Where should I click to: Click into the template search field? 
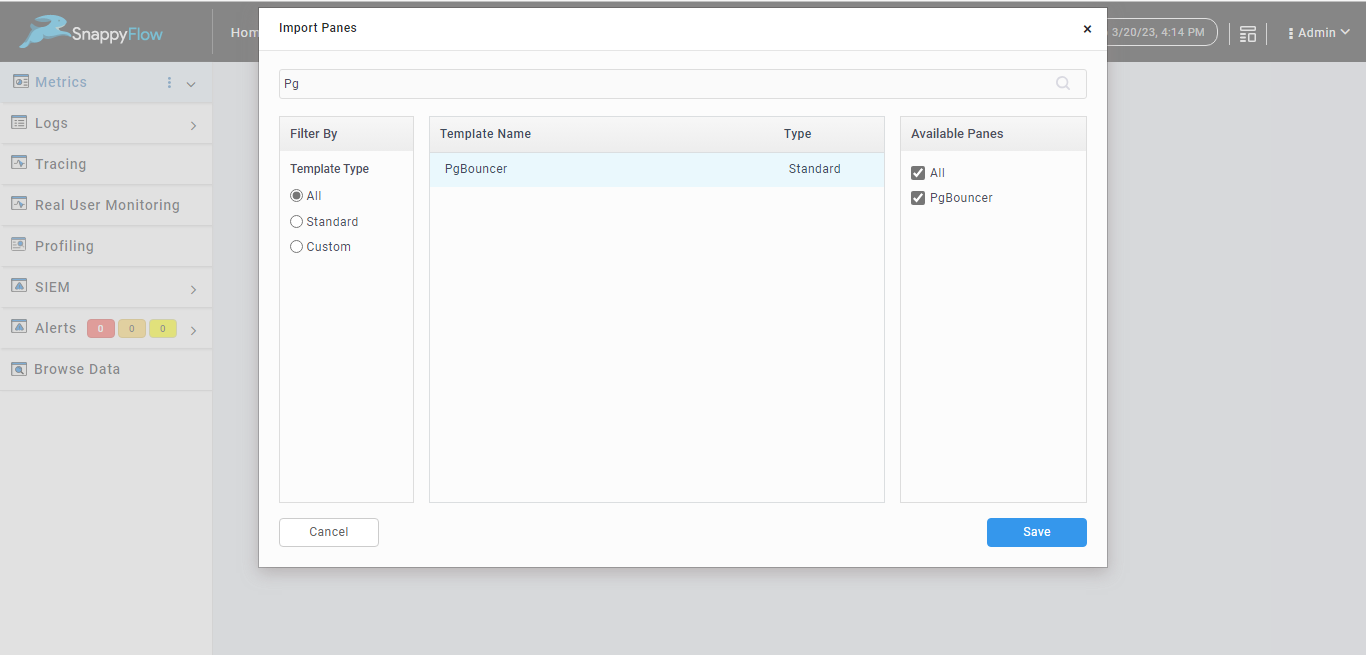coord(683,84)
